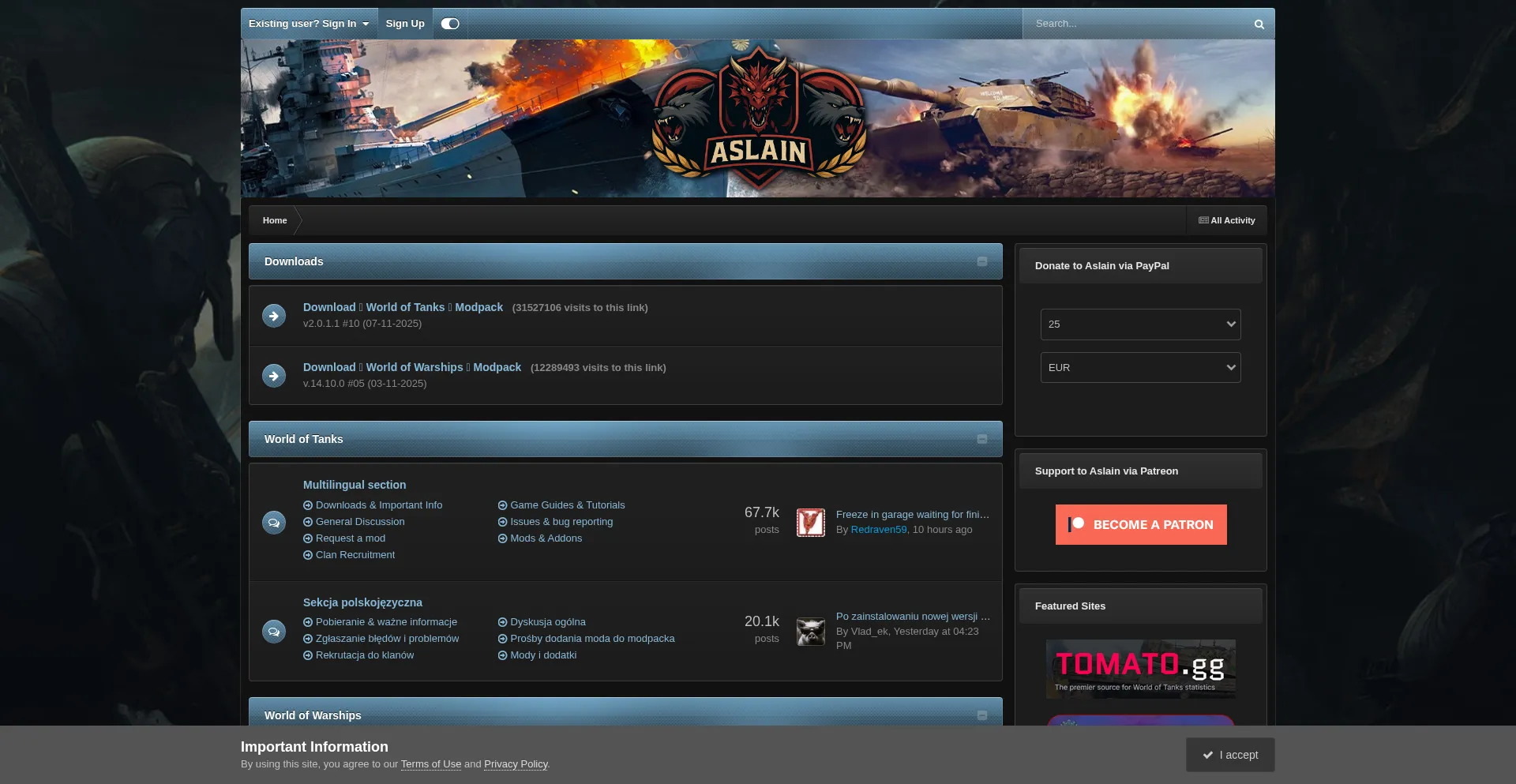Open the donation amount dropdown showing 25

[1140, 324]
